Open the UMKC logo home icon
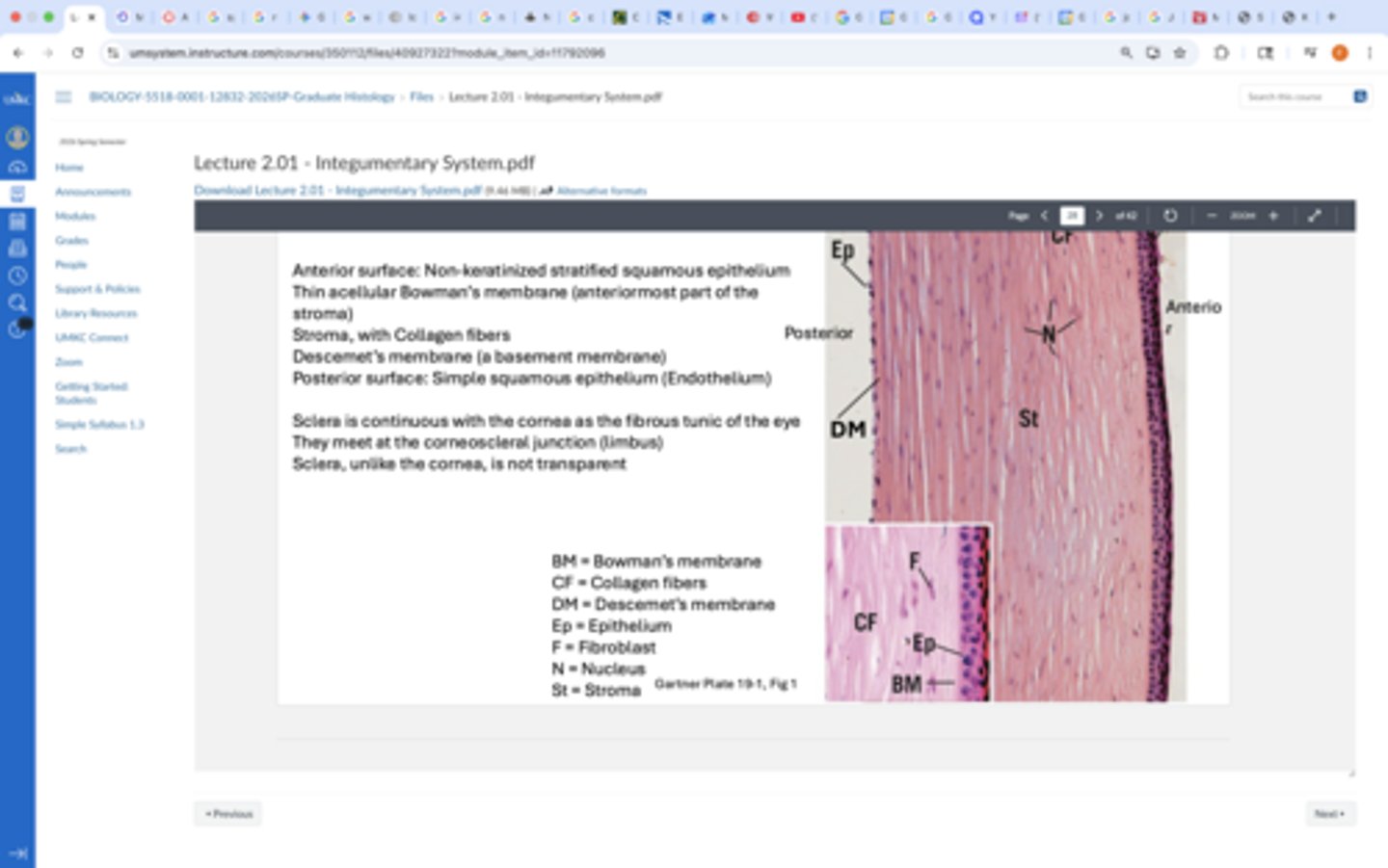This screenshot has height=868, width=1388. click(17, 99)
